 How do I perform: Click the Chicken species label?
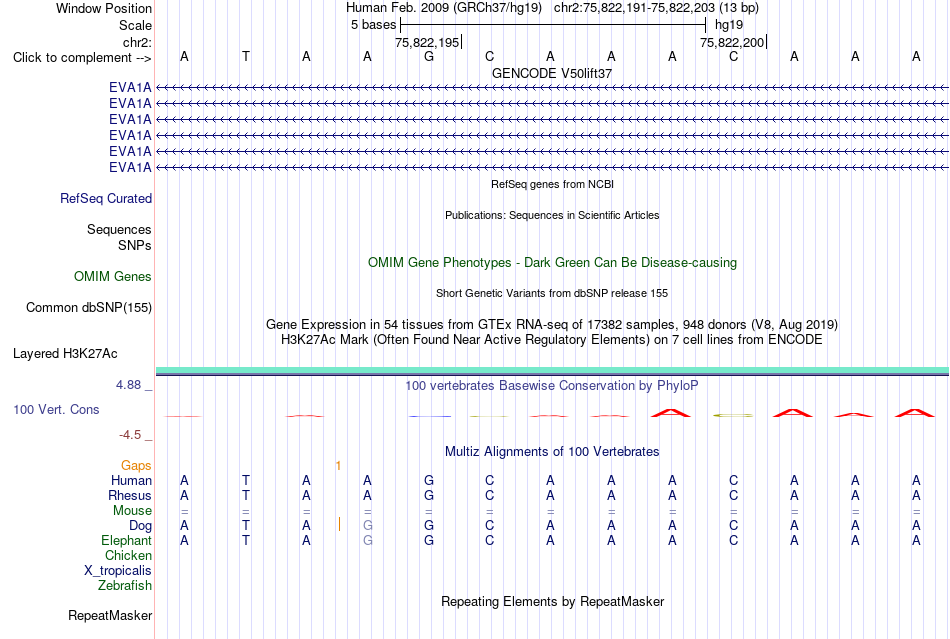(128, 556)
